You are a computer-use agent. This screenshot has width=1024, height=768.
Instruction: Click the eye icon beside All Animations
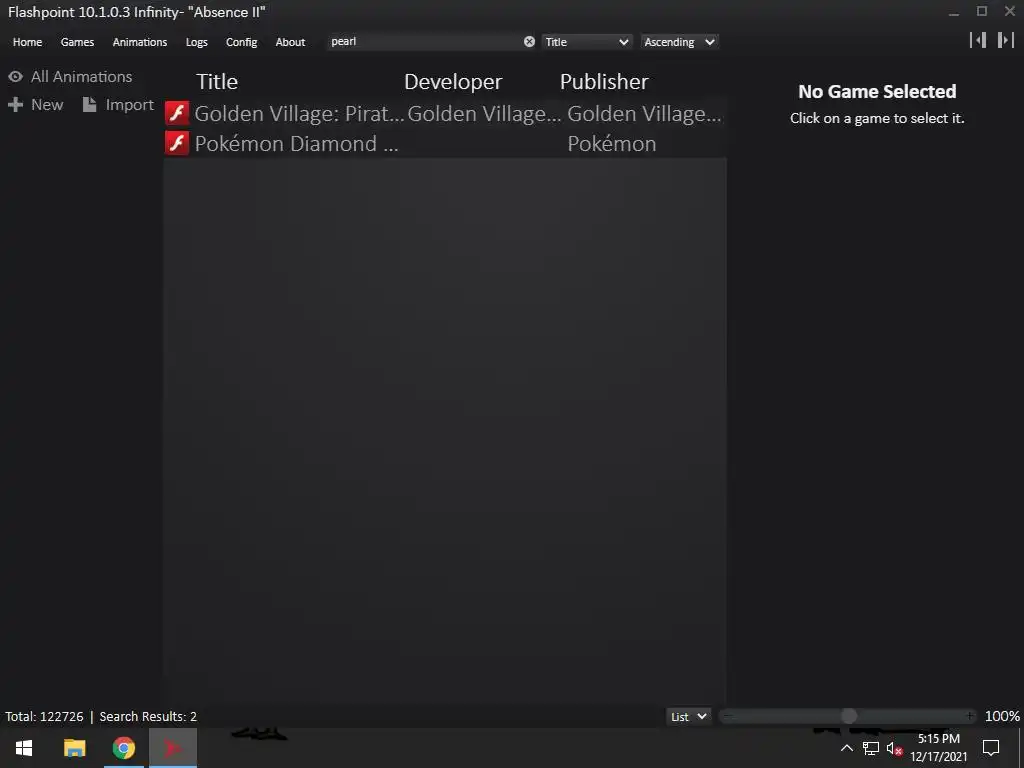(16, 76)
